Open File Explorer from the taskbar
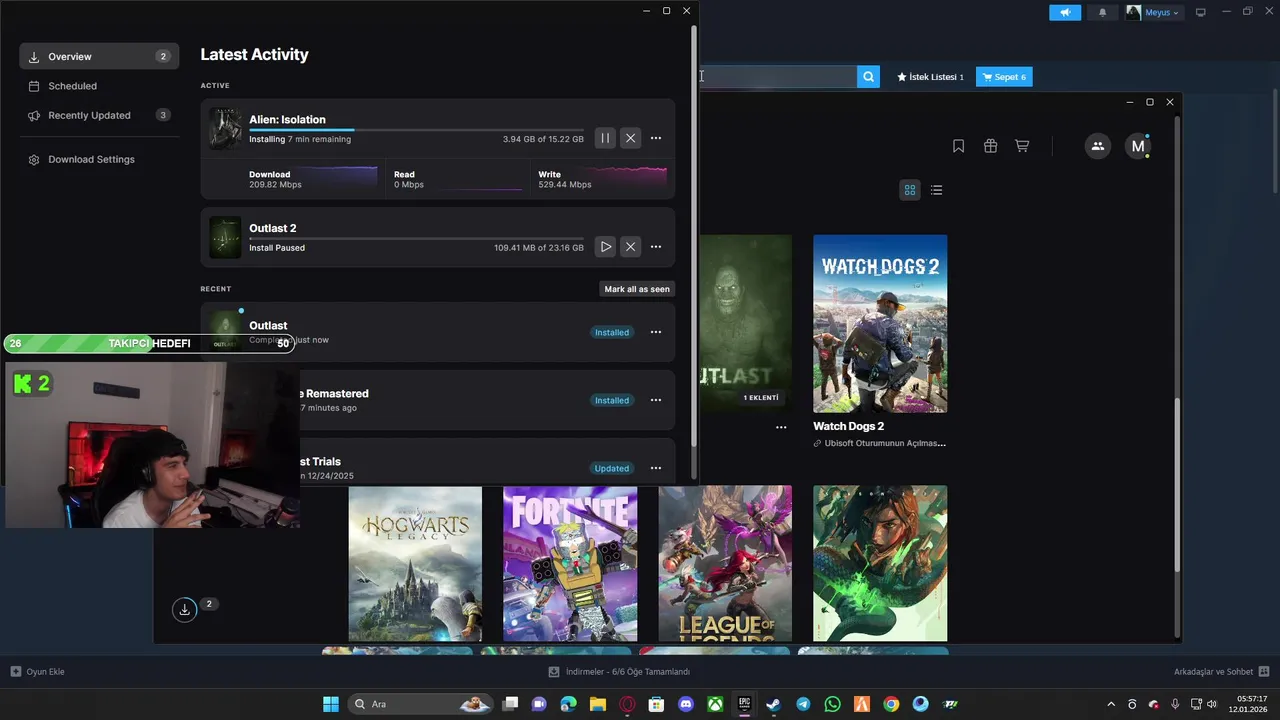Screen dimensions: 1280x720 pos(597,704)
